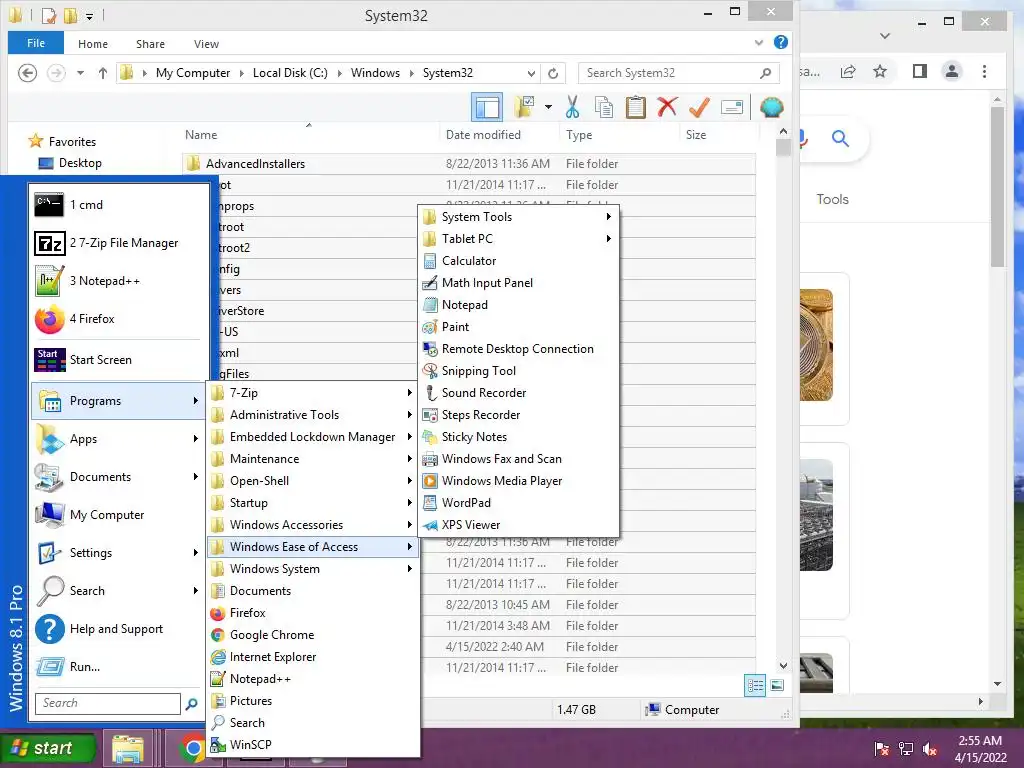Open 7-Zip File Manager

pos(119,243)
